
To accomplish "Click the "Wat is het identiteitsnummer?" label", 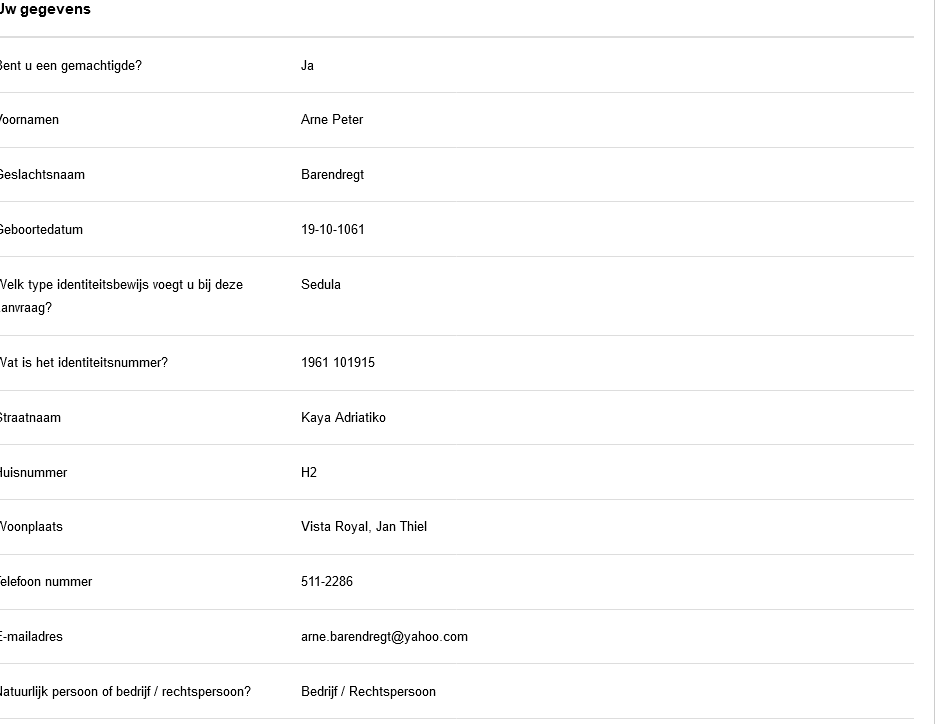I will (x=83, y=363).
